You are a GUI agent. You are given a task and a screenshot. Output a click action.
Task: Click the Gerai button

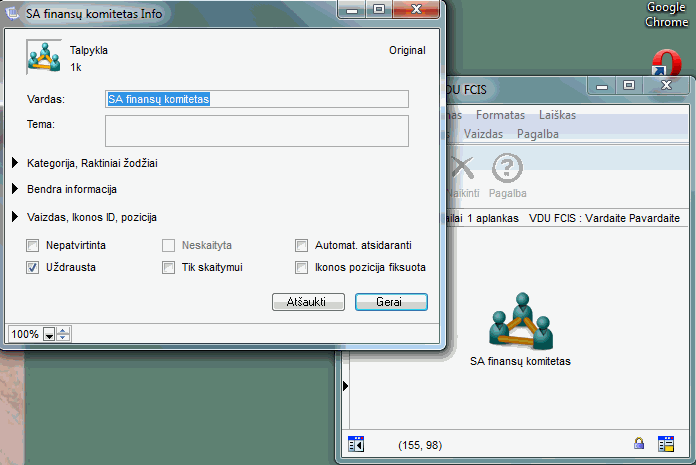point(390,301)
